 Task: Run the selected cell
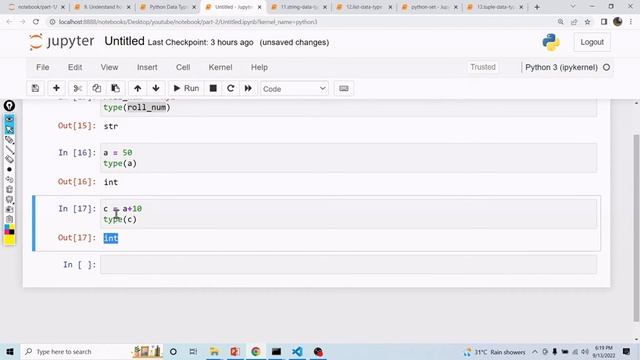coord(186,88)
